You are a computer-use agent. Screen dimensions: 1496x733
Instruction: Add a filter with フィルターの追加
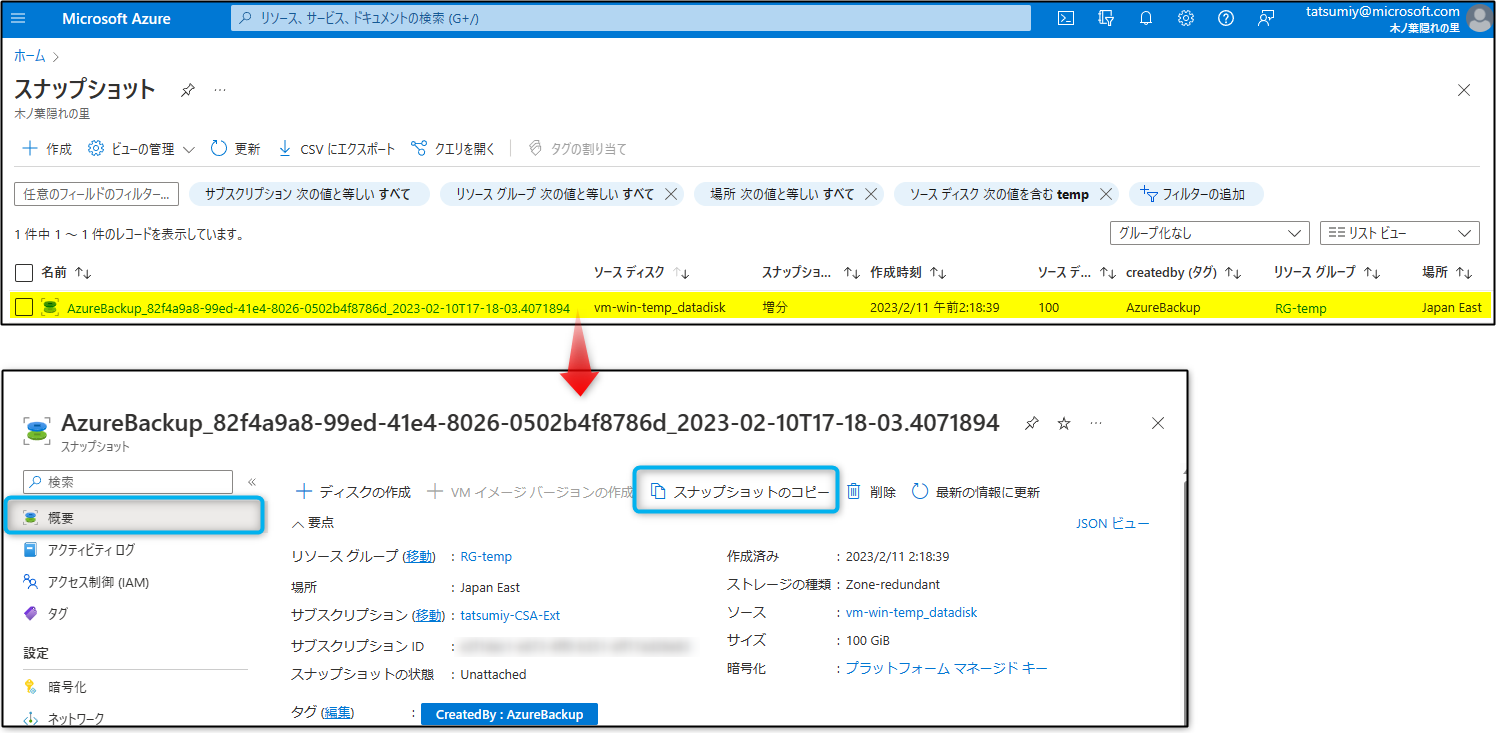click(x=1196, y=194)
